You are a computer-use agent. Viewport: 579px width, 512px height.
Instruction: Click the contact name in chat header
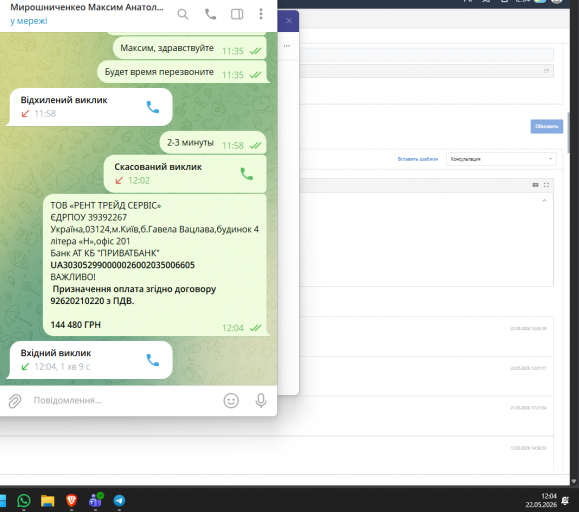point(87,7)
